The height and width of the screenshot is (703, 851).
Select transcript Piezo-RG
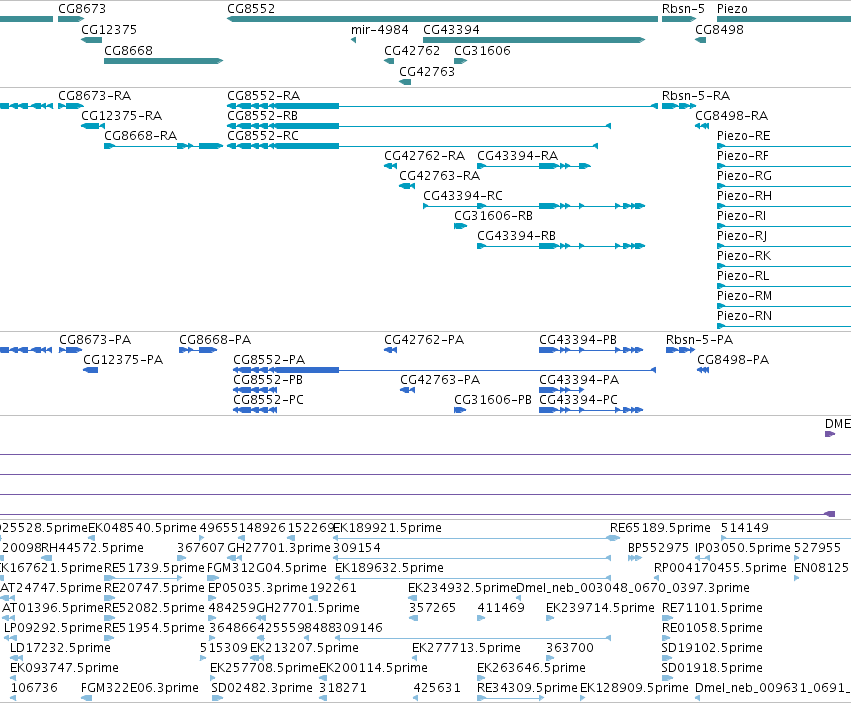[x=744, y=176]
